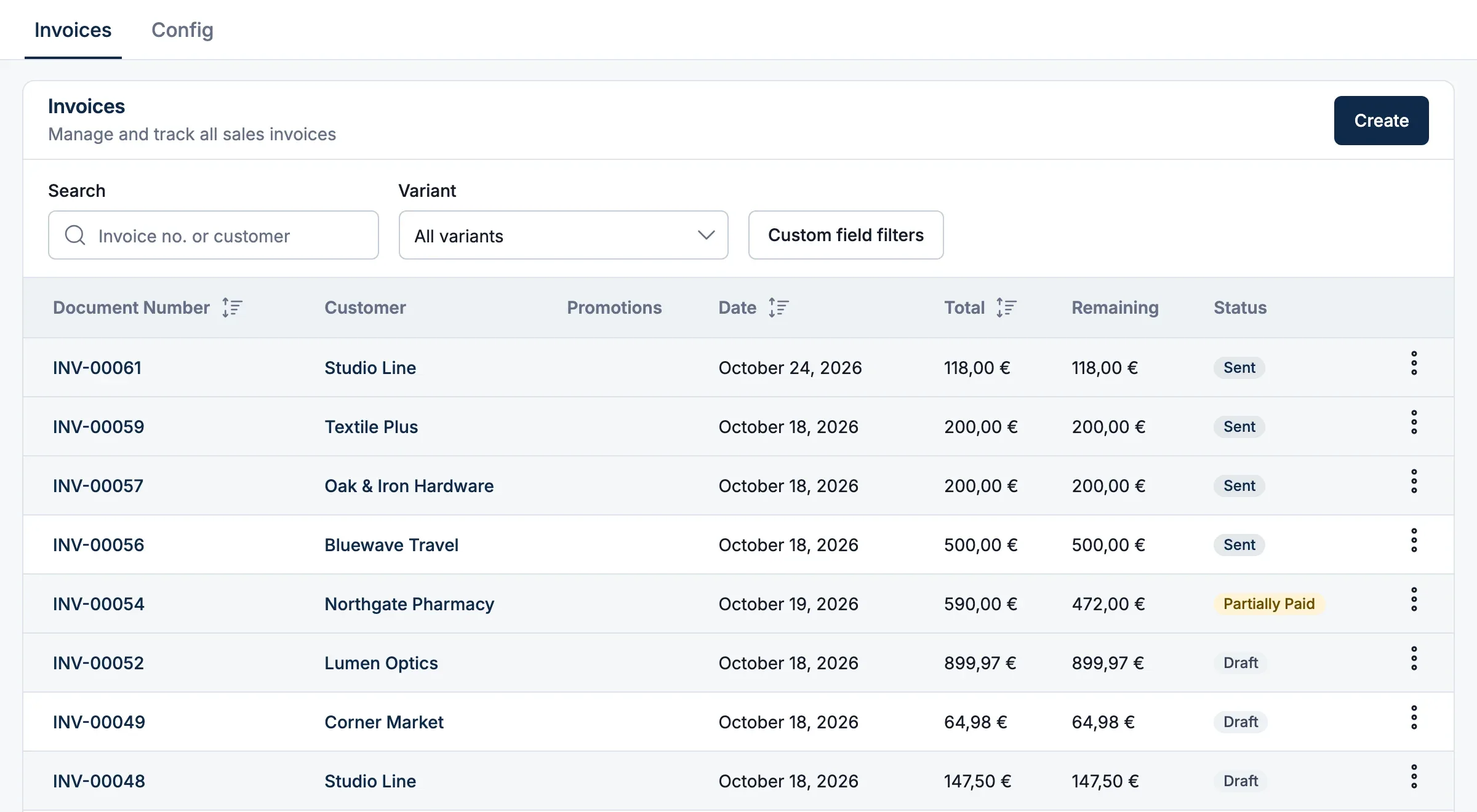Click the 590,00 € total amount
This screenshot has width=1477, height=812.
[981, 604]
